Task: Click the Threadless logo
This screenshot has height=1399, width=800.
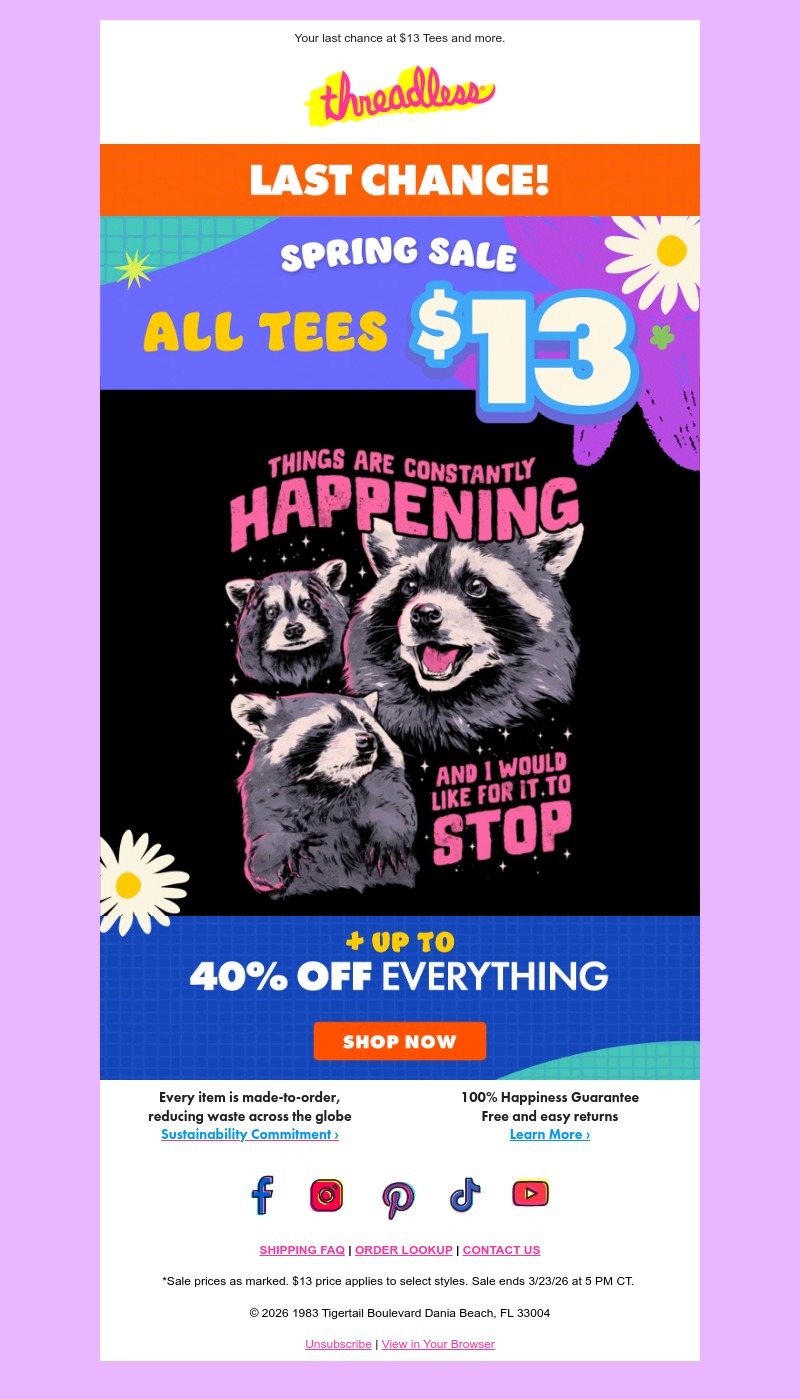Action: click(x=400, y=96)
